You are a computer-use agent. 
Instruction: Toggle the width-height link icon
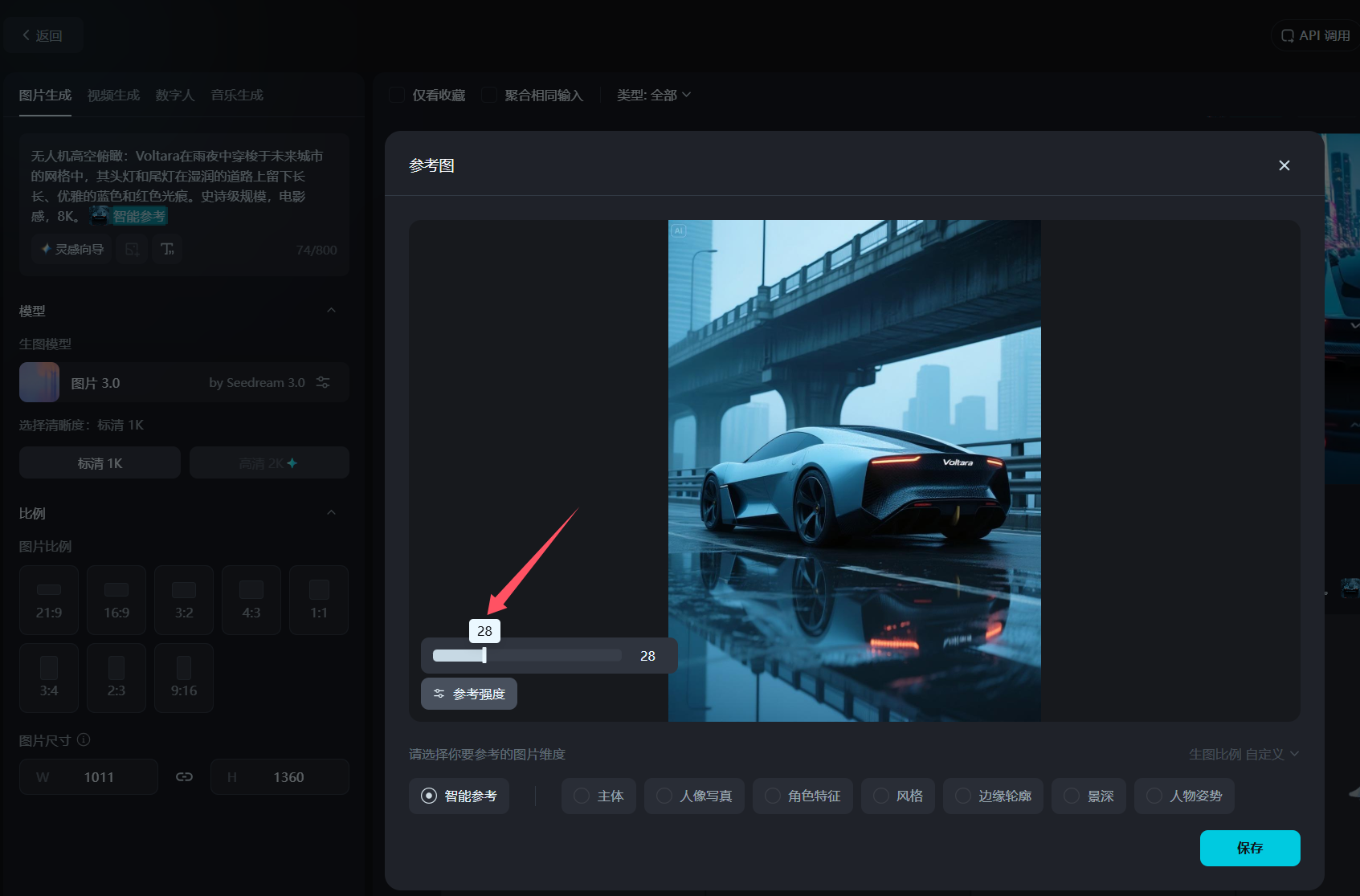(x=184, y=776)
